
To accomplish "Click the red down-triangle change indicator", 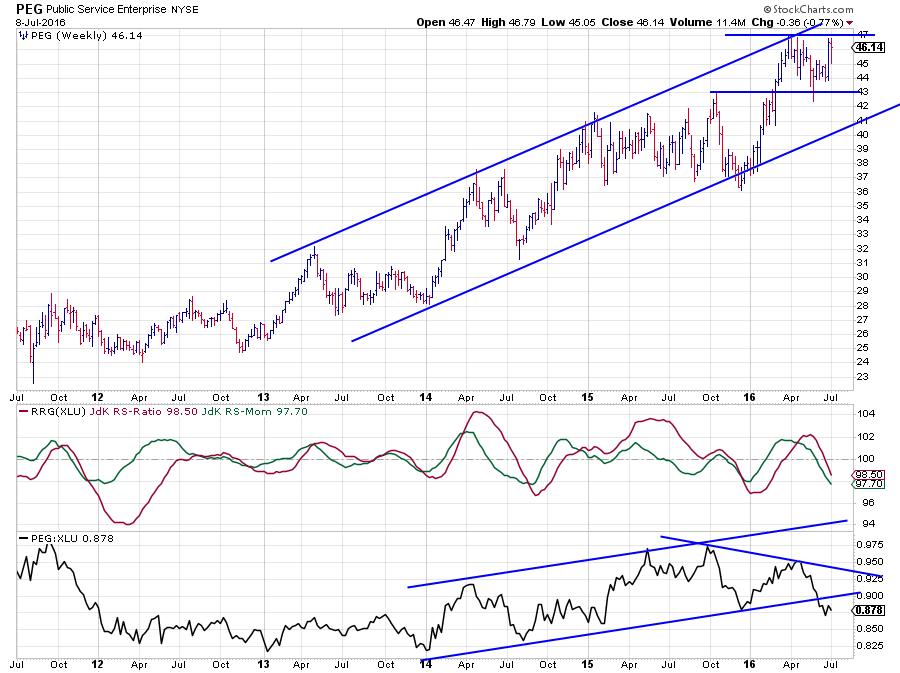I will coord(849,23).
